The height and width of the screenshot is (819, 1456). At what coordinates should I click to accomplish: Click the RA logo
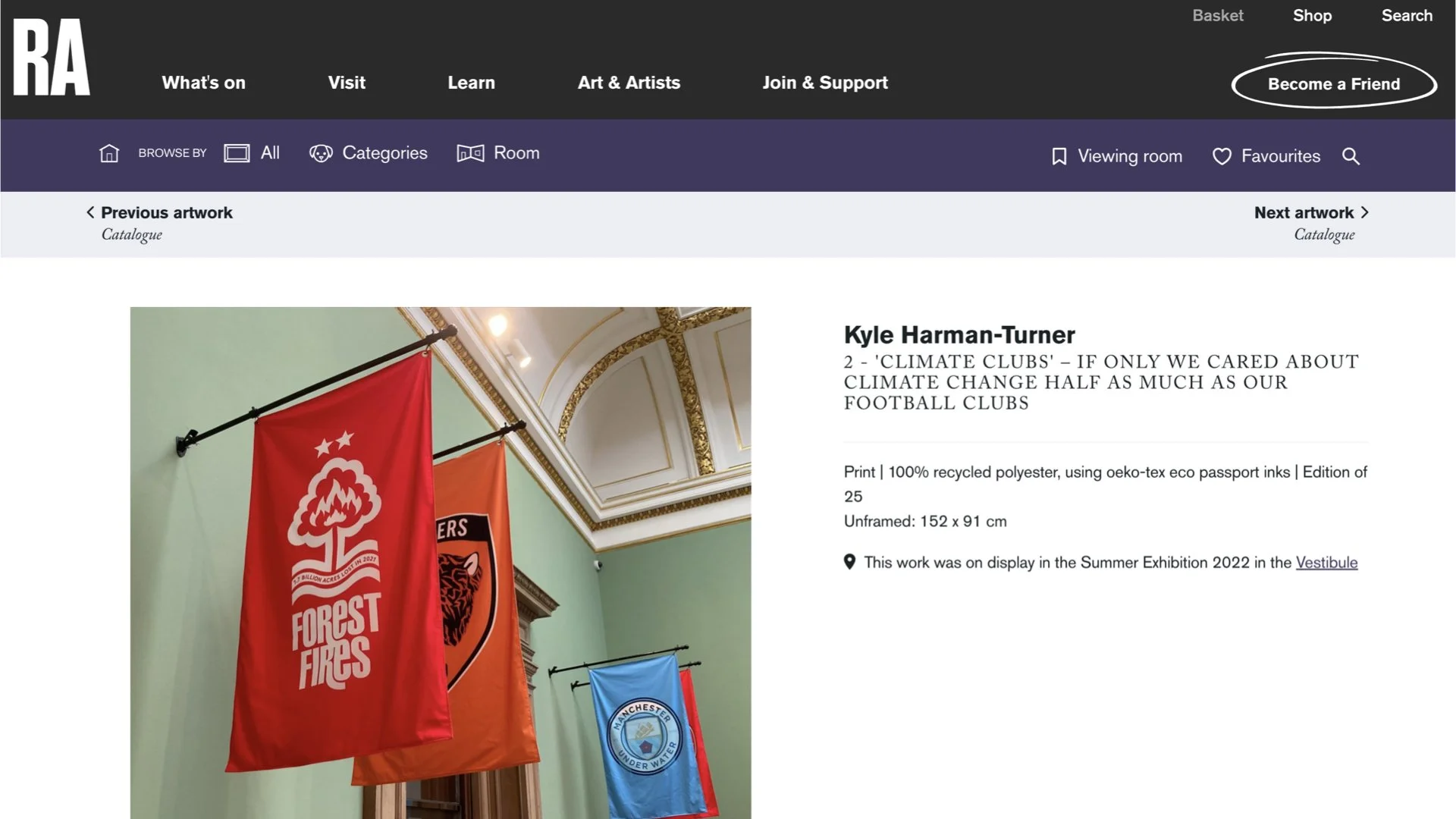click(x=52, y=58)
